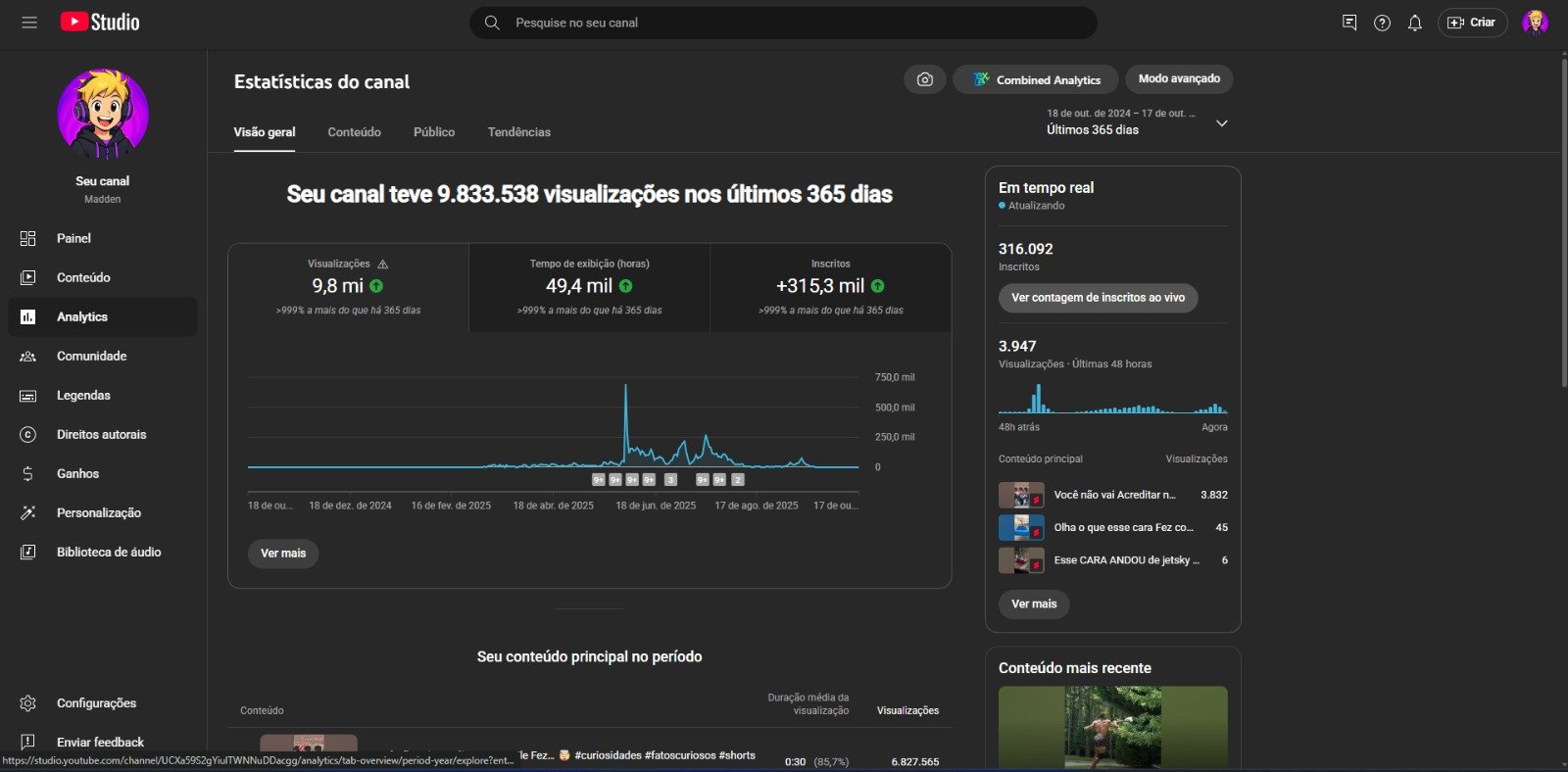1568x772 pixels.
Task: Open the hamburger navigation menu
Action: 29,23
